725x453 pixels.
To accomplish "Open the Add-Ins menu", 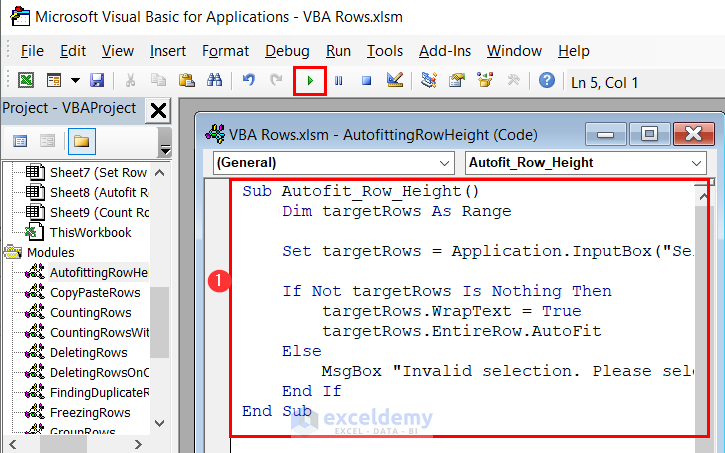I will tap(445, 51).
